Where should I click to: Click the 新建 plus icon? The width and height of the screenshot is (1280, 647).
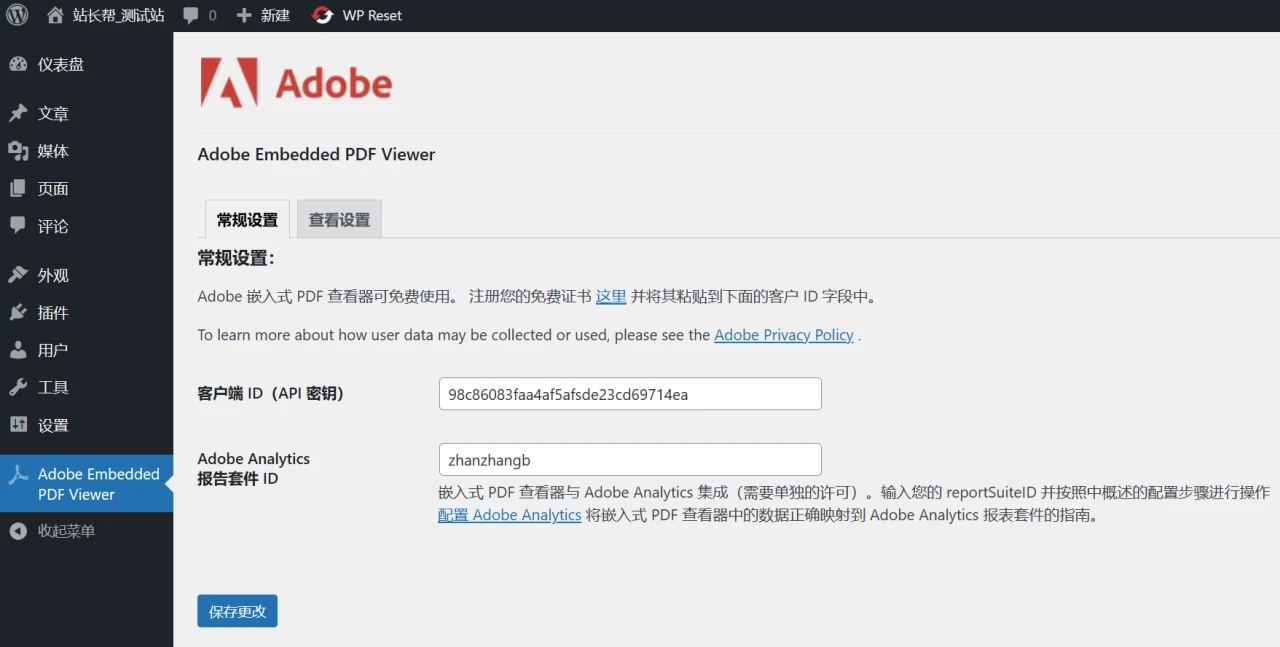click(244, 15)
